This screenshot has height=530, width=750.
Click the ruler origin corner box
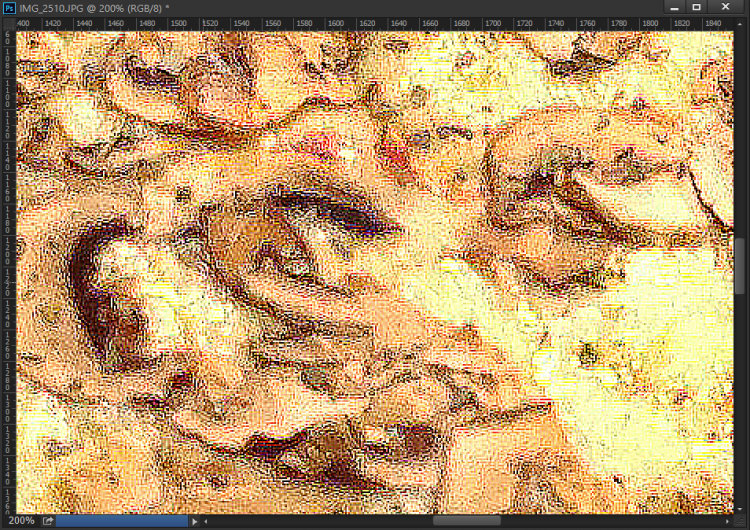click(x=10, y=23)
